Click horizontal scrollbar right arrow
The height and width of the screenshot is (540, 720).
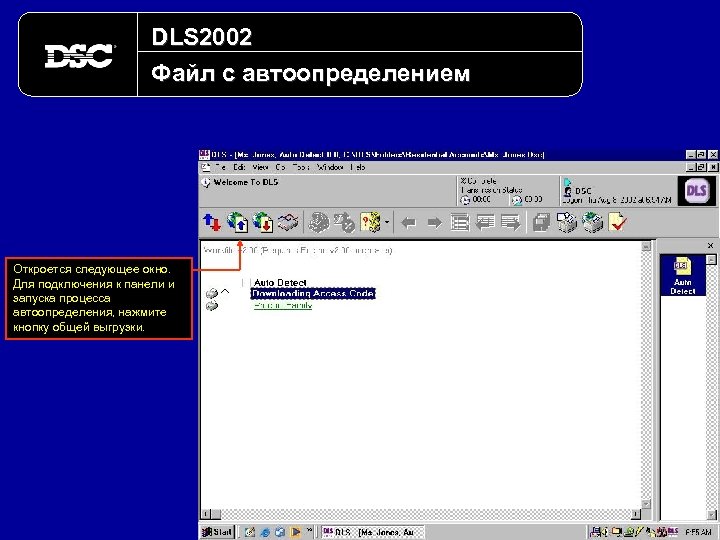pyautogui.click(x=636, y=514)
